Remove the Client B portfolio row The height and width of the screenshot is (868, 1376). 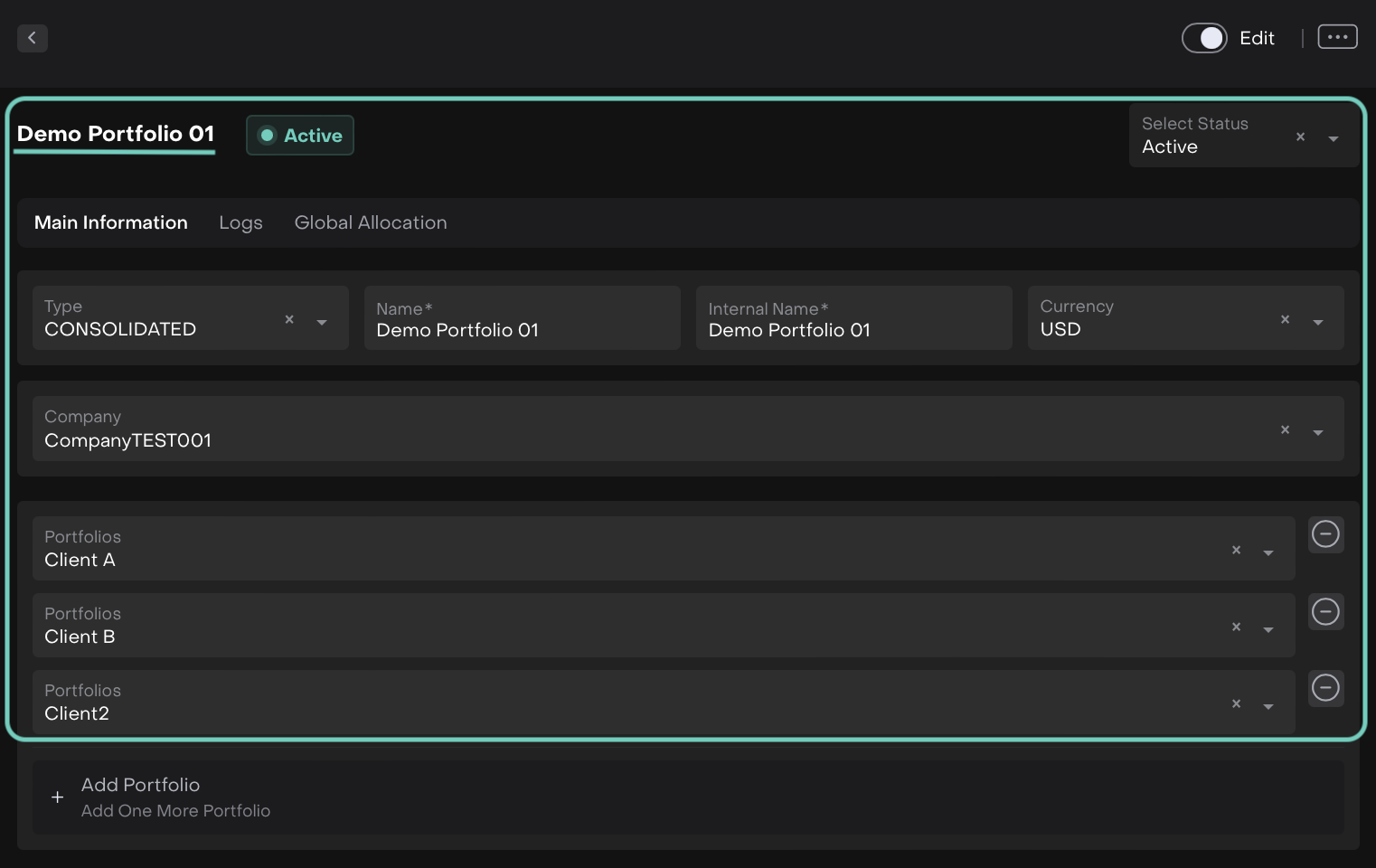pos(1325,612)
